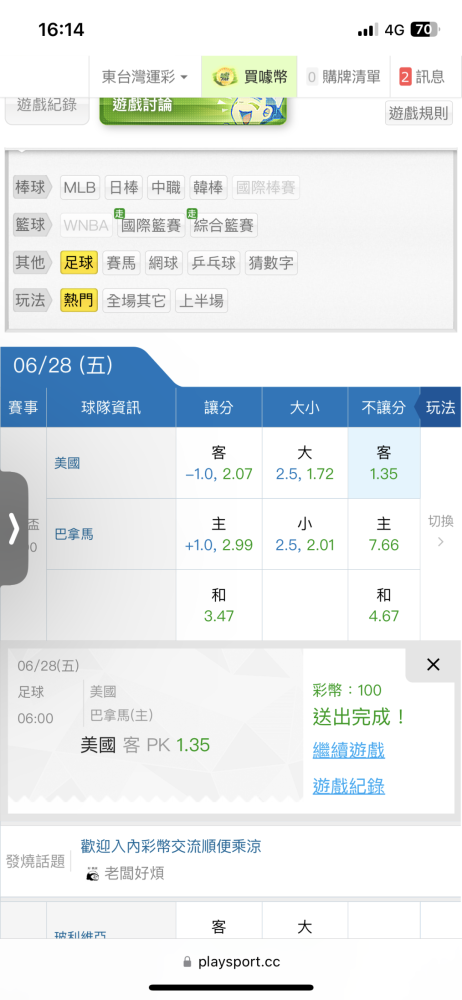
Task: Open the 東台灣運彩 dropdown
Action: (145, 77)
